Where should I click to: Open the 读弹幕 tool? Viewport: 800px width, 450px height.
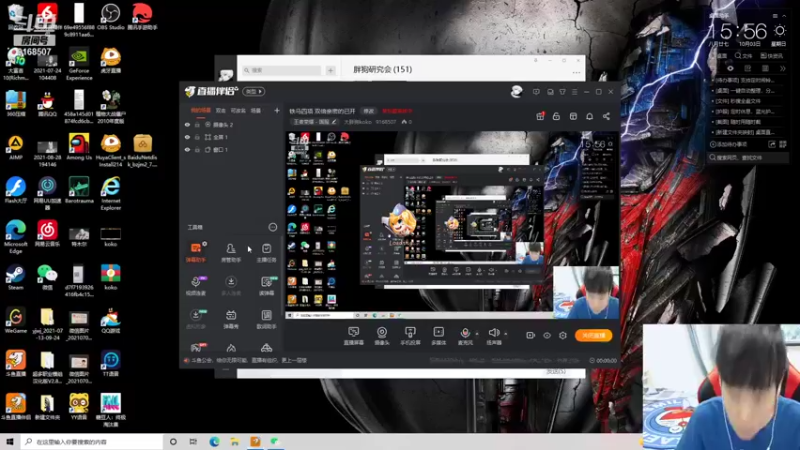[266, 286]
